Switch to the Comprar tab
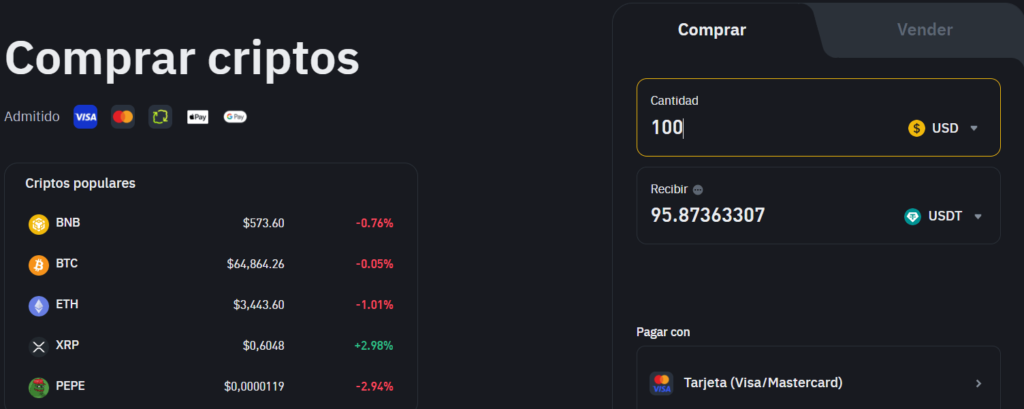Viewport: 1024px width, 409px height. coord(712,30)
